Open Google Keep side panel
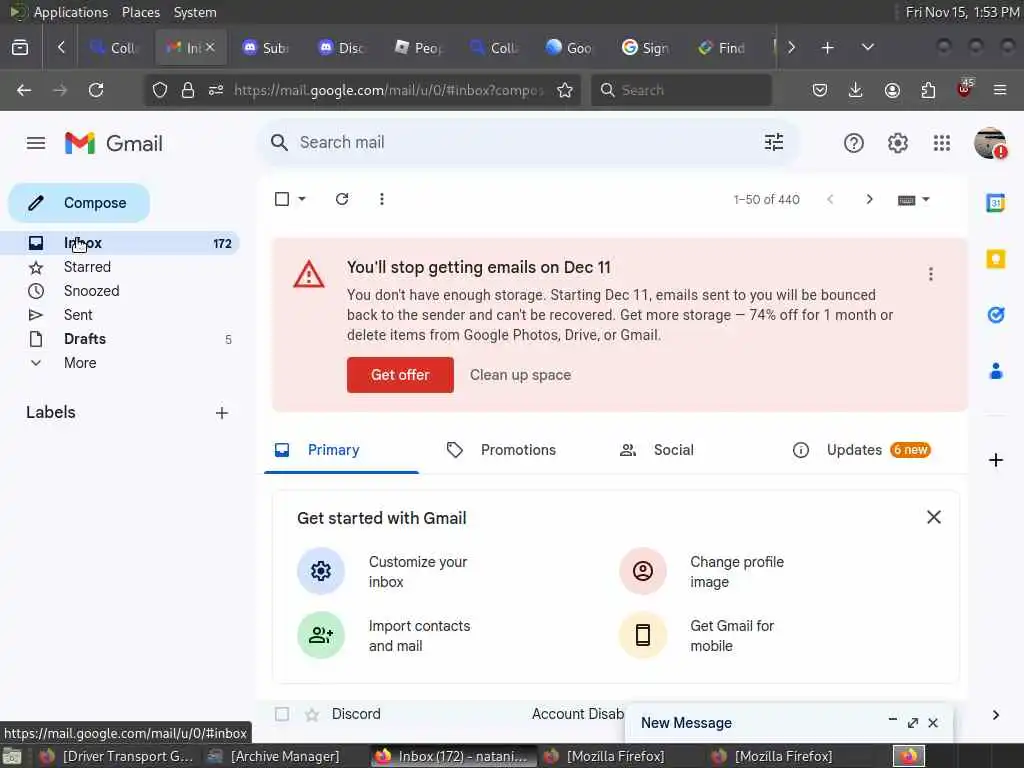1024x768 pixels. pos(995,259)
